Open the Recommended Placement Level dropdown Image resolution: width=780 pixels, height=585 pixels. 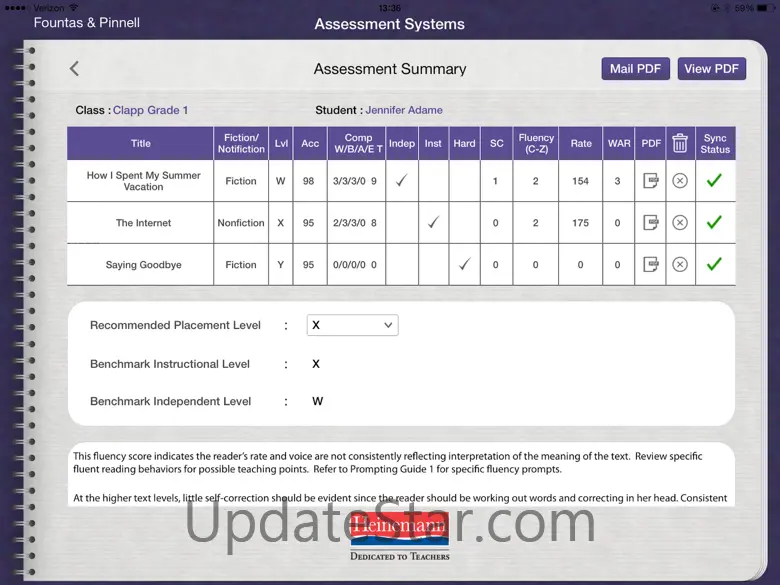pos(352,325)
